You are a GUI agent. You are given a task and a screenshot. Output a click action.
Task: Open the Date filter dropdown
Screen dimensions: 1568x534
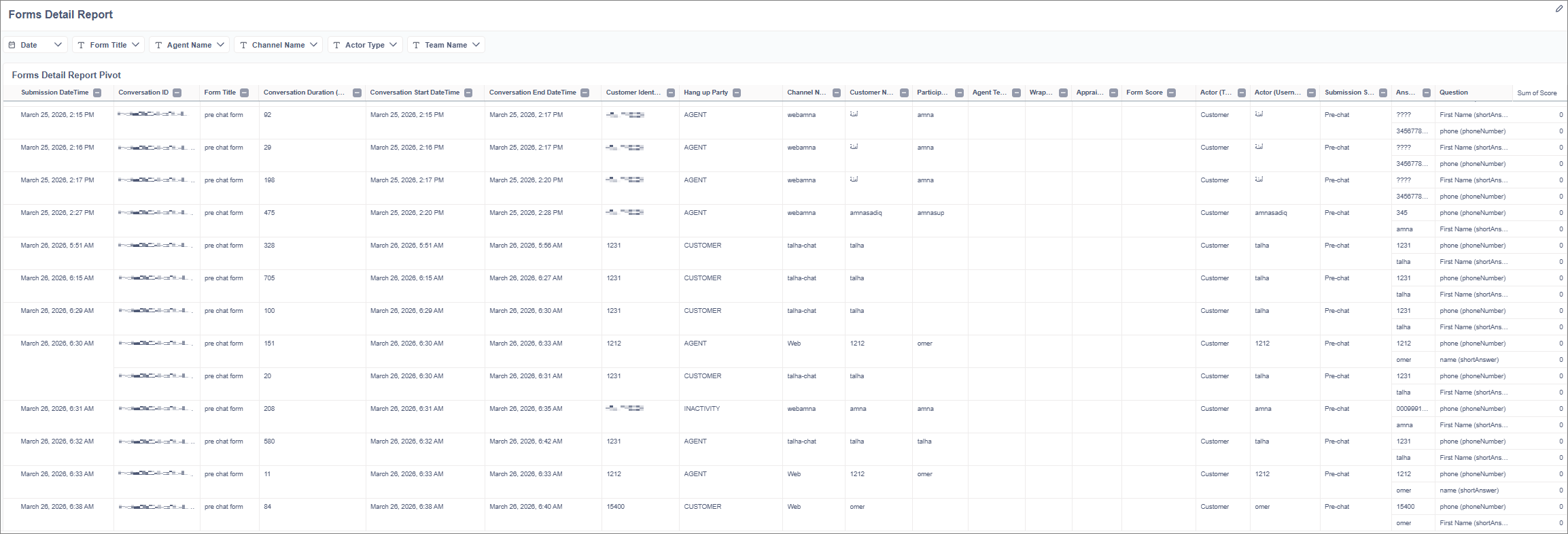click(35, 45)
